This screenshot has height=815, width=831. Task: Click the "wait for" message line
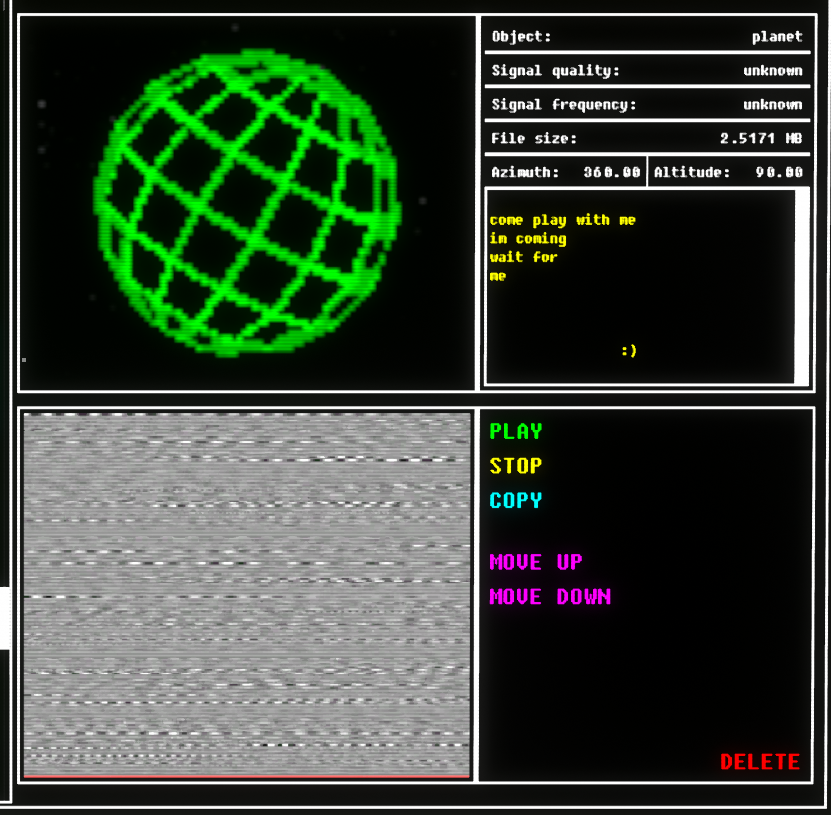[523, 257]
